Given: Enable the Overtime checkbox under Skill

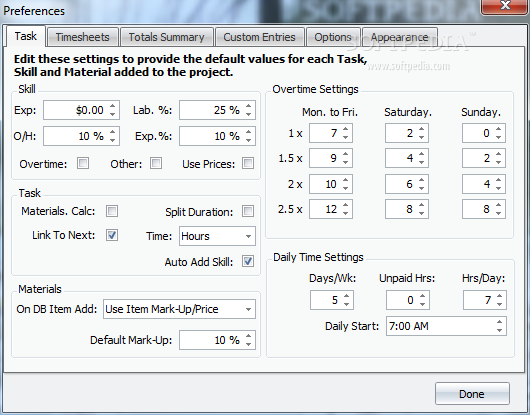Looking at the screenshot, I should [83, 163].
